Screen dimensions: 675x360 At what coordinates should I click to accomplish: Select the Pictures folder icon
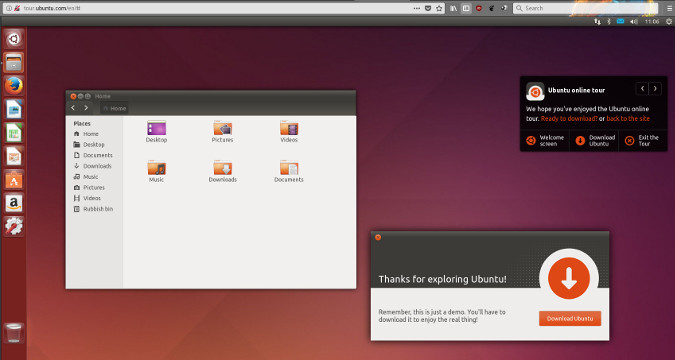click(x=223, y=132)
